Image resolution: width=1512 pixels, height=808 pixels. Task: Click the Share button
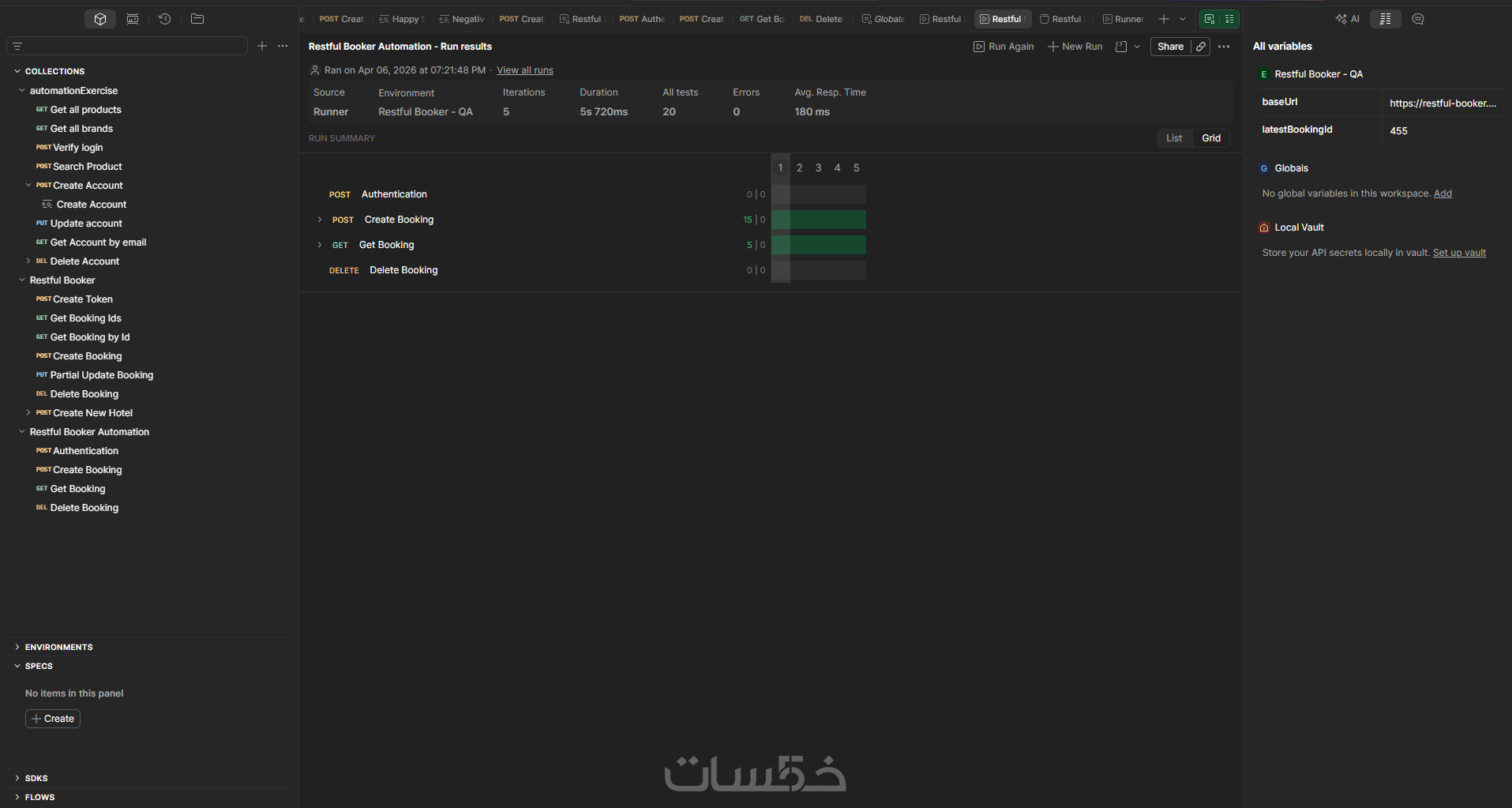coord(1170,47)
